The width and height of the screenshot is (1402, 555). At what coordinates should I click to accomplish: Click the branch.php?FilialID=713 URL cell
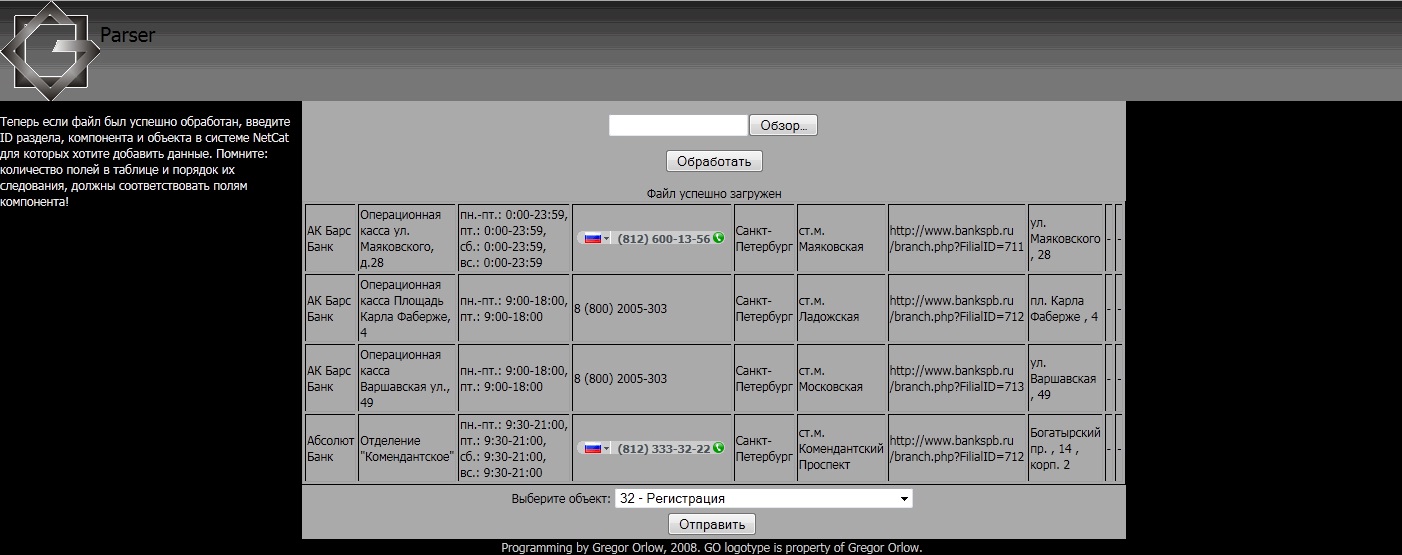(957, 379)
